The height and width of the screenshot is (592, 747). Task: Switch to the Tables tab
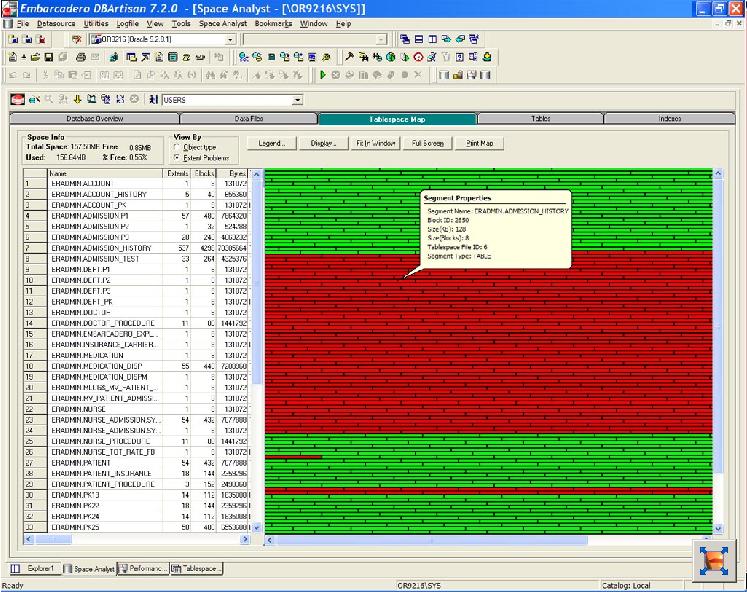click(x=540, y=119)
